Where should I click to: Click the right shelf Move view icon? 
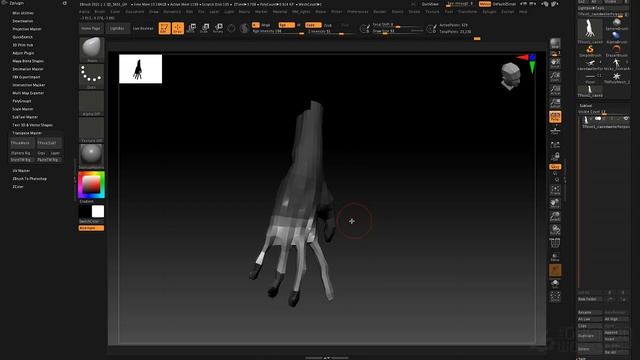[x=555, y=203]
